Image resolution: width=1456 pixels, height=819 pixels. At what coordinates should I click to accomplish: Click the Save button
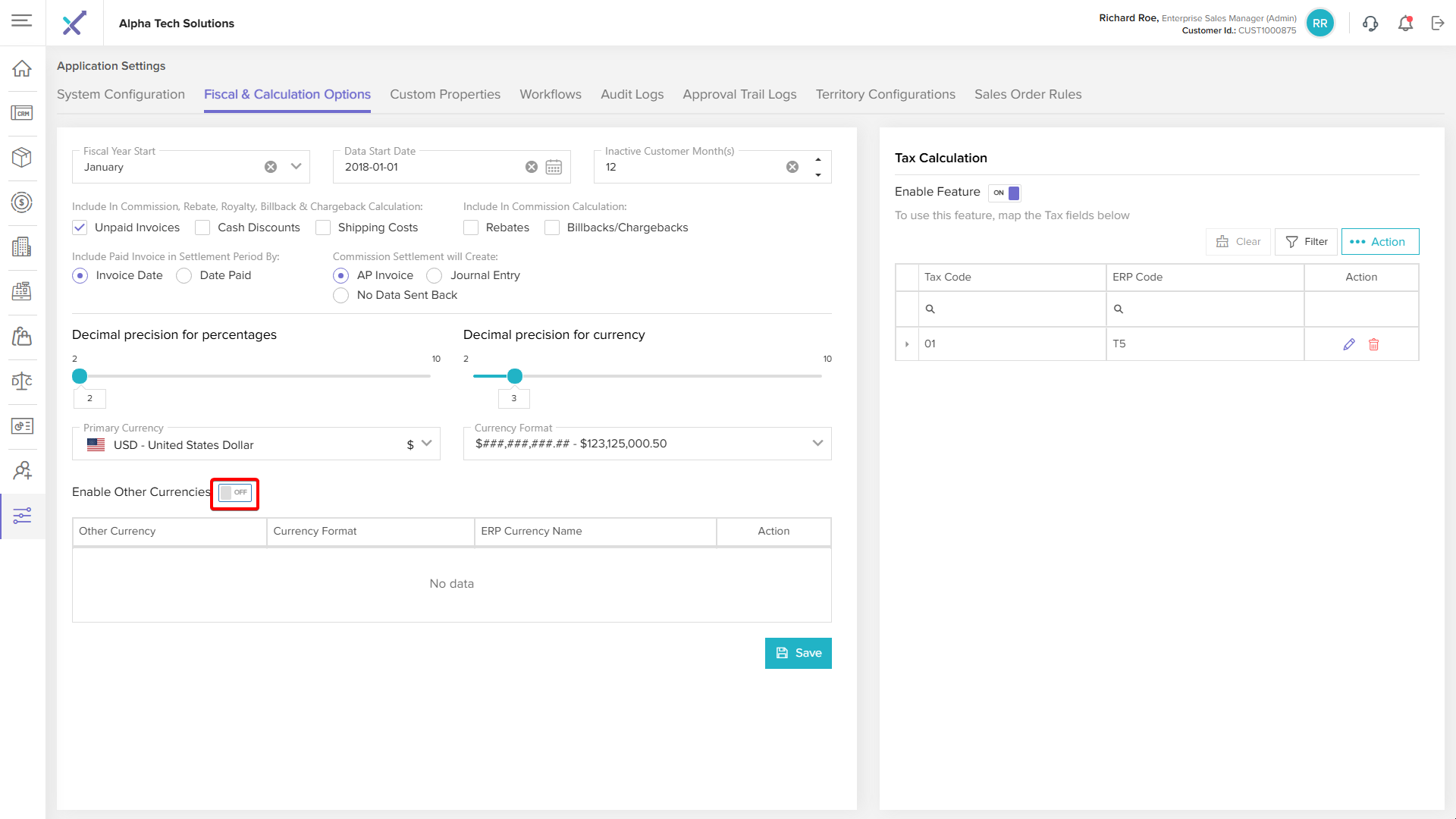point(798,653)
